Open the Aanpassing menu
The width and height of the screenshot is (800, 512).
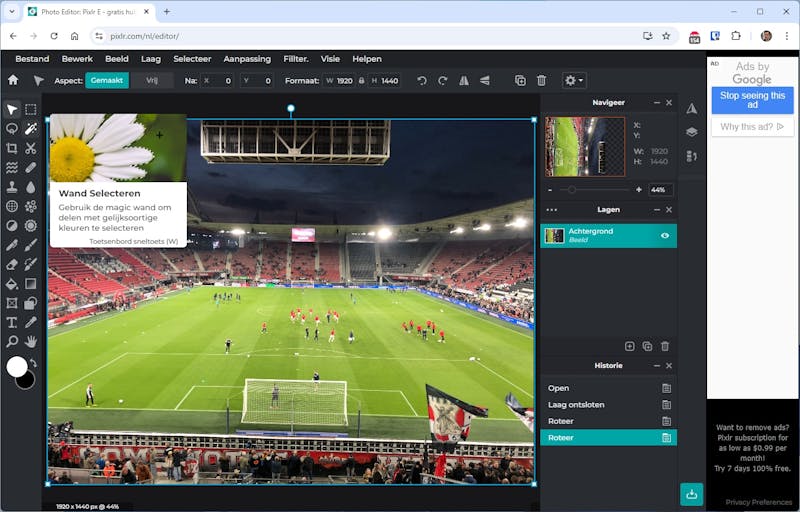pyautogui.click(x=247, y=59)
